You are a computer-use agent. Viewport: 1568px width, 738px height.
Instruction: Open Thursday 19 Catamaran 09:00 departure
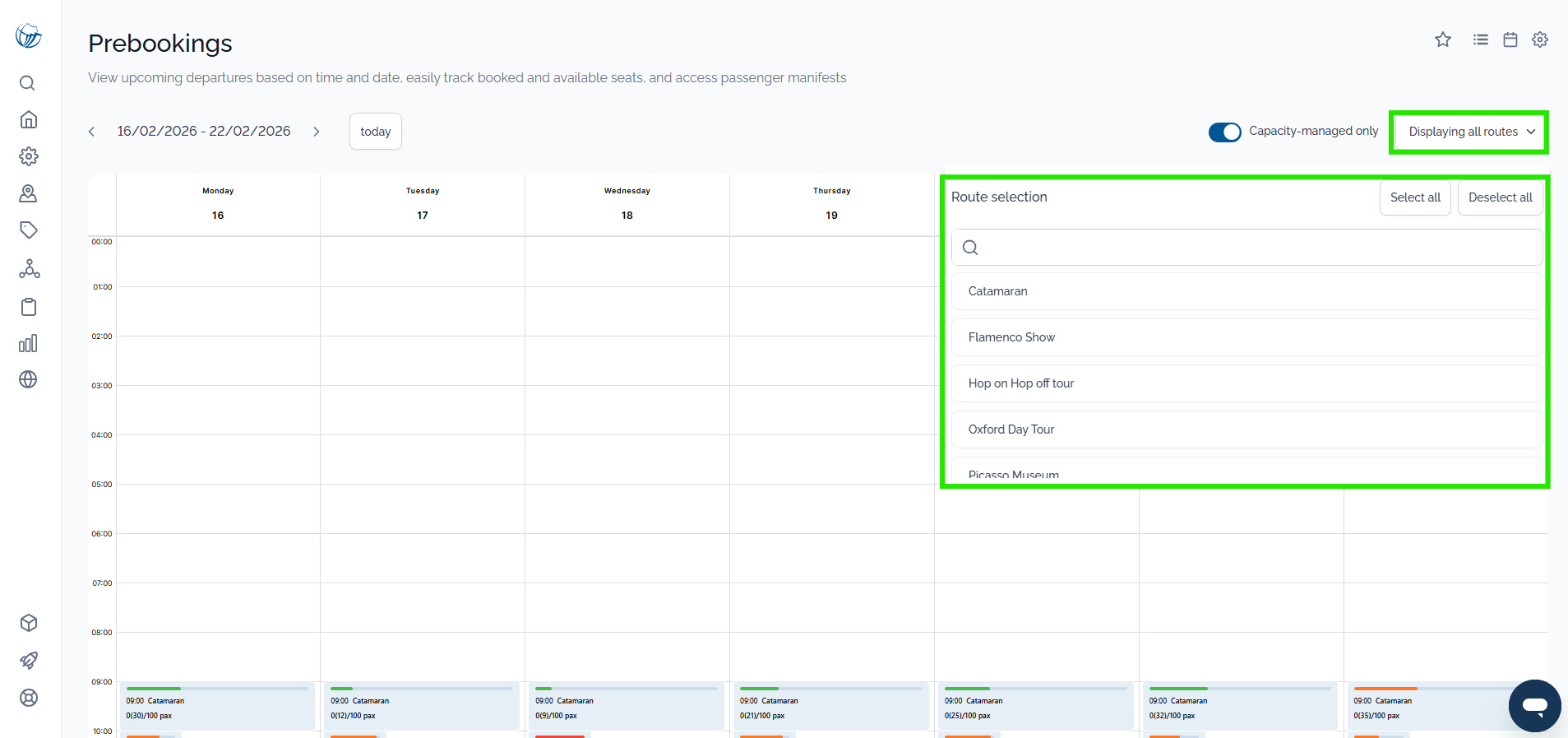[831, 706]
